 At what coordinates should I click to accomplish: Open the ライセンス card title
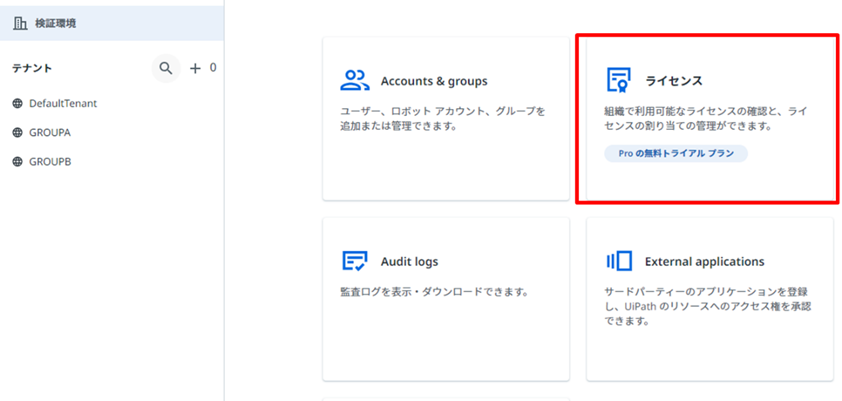tap(674, 81)
